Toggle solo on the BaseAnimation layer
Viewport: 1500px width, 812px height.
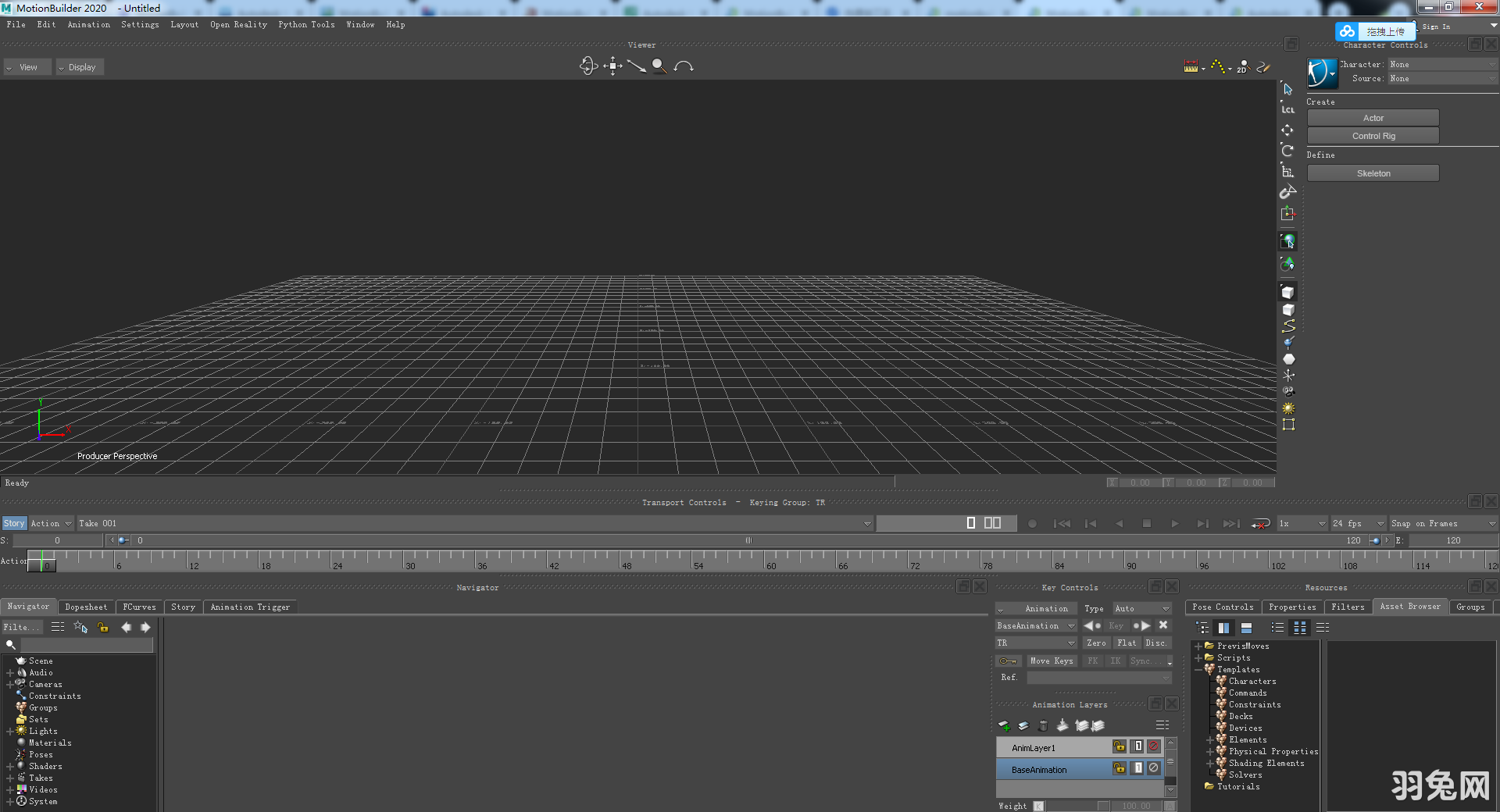tap(1137, 768)
